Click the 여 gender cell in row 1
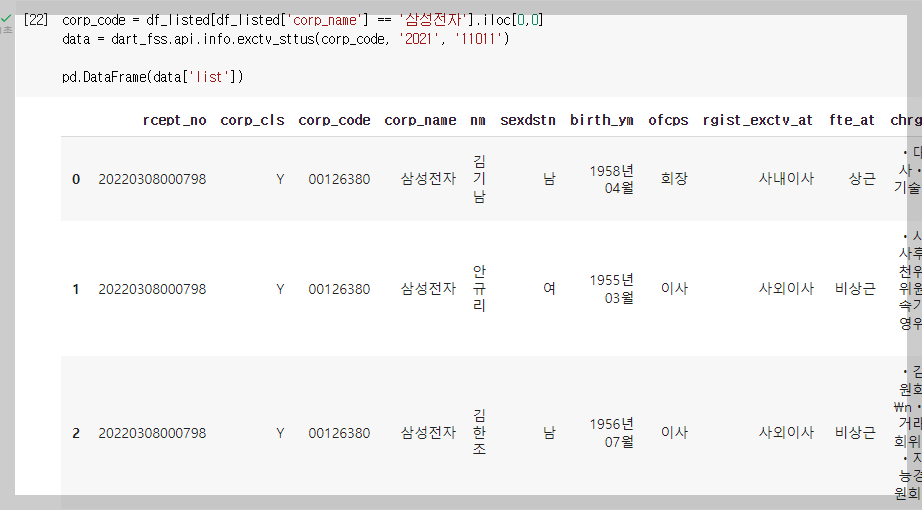The image size is (922, 510). 549,289
